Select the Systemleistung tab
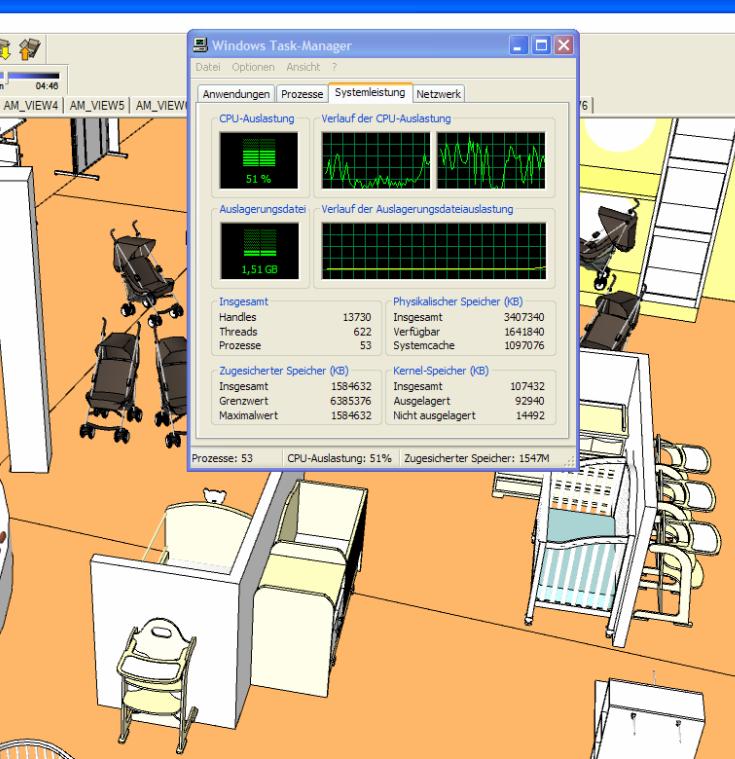Screen dimensions: 735x759 (x=370, y=92)
